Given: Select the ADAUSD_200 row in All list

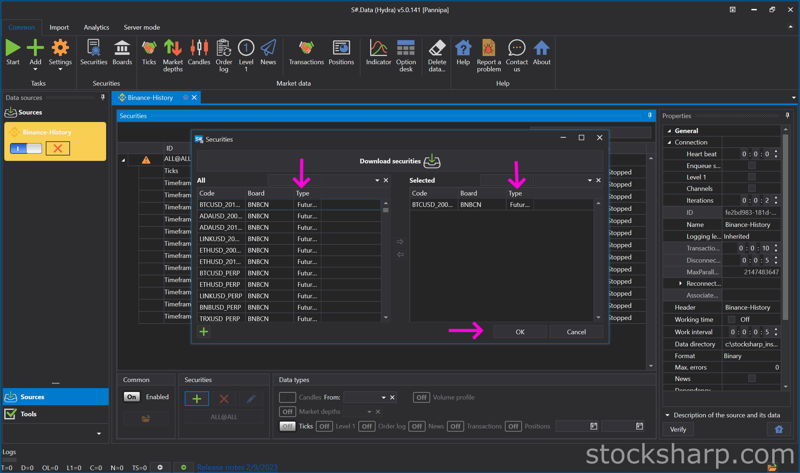Looking at the screenshot, I should click(x=220, y=216).
